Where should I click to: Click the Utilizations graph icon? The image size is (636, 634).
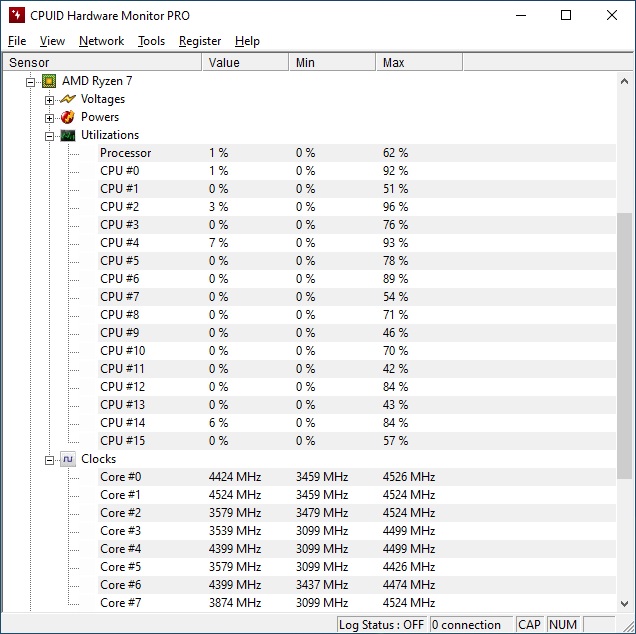(68, 135)
